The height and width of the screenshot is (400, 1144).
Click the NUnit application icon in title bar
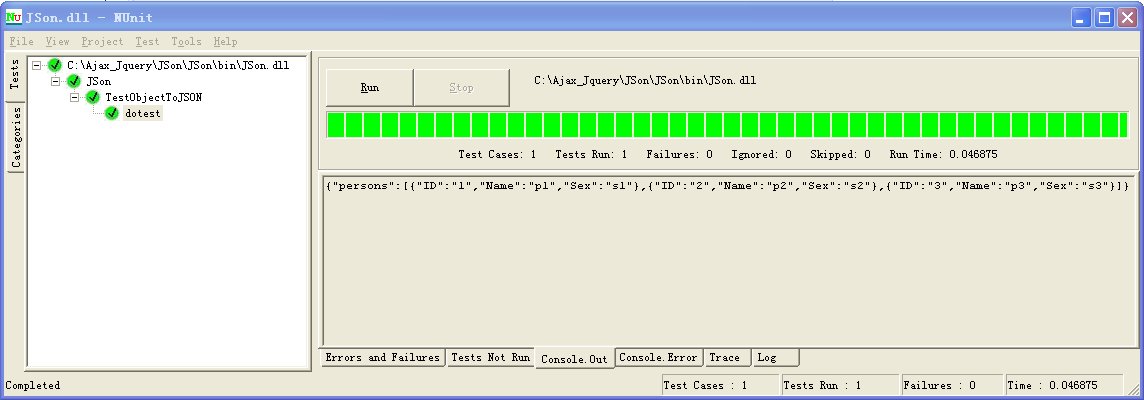(13, 17)
